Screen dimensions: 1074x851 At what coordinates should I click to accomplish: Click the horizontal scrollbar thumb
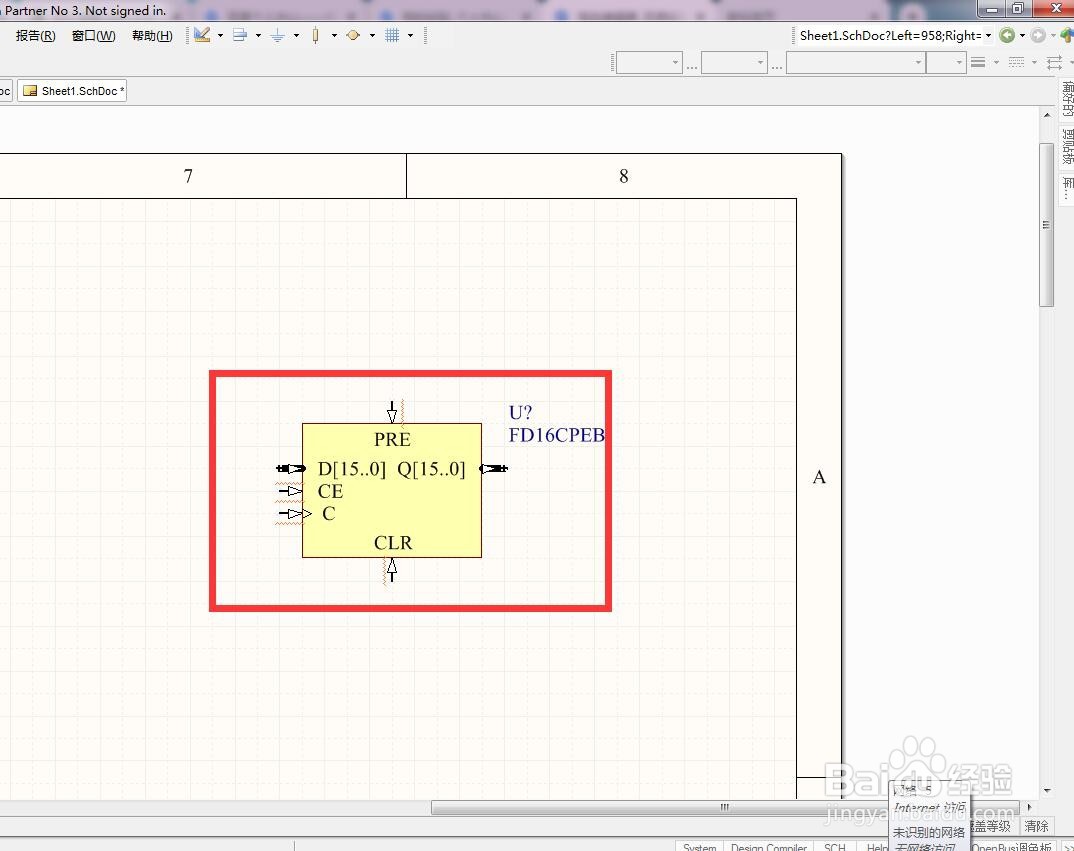pyautogui.click(x=725, y=808)
